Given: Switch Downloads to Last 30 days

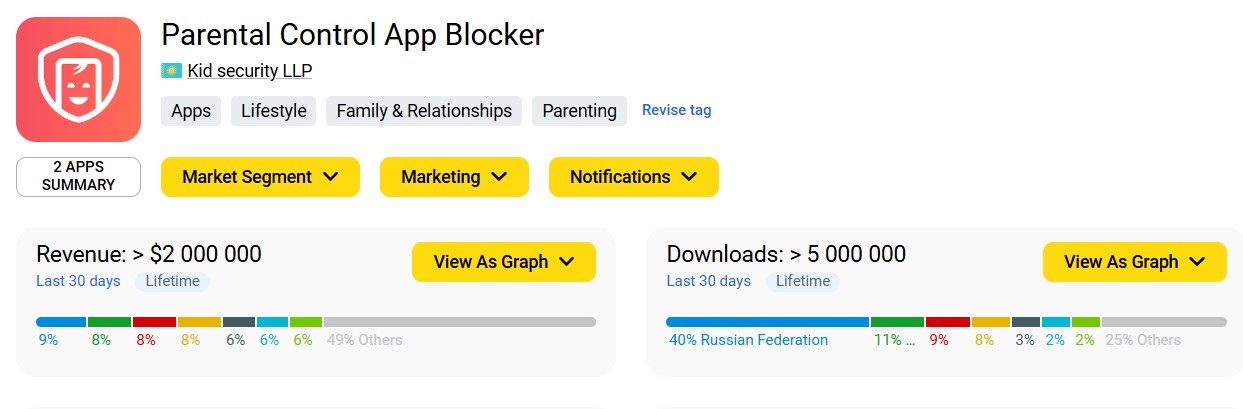Looking at the screenshot, I should pyautogui.click(x=708, y=281).
